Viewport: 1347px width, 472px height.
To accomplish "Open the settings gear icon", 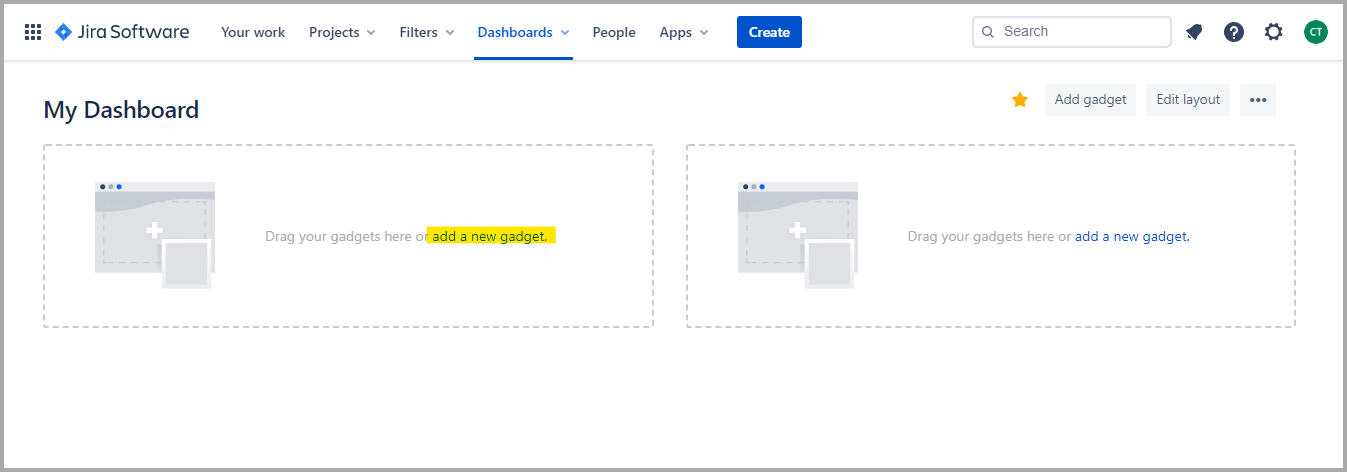I will coord(1273,32).
